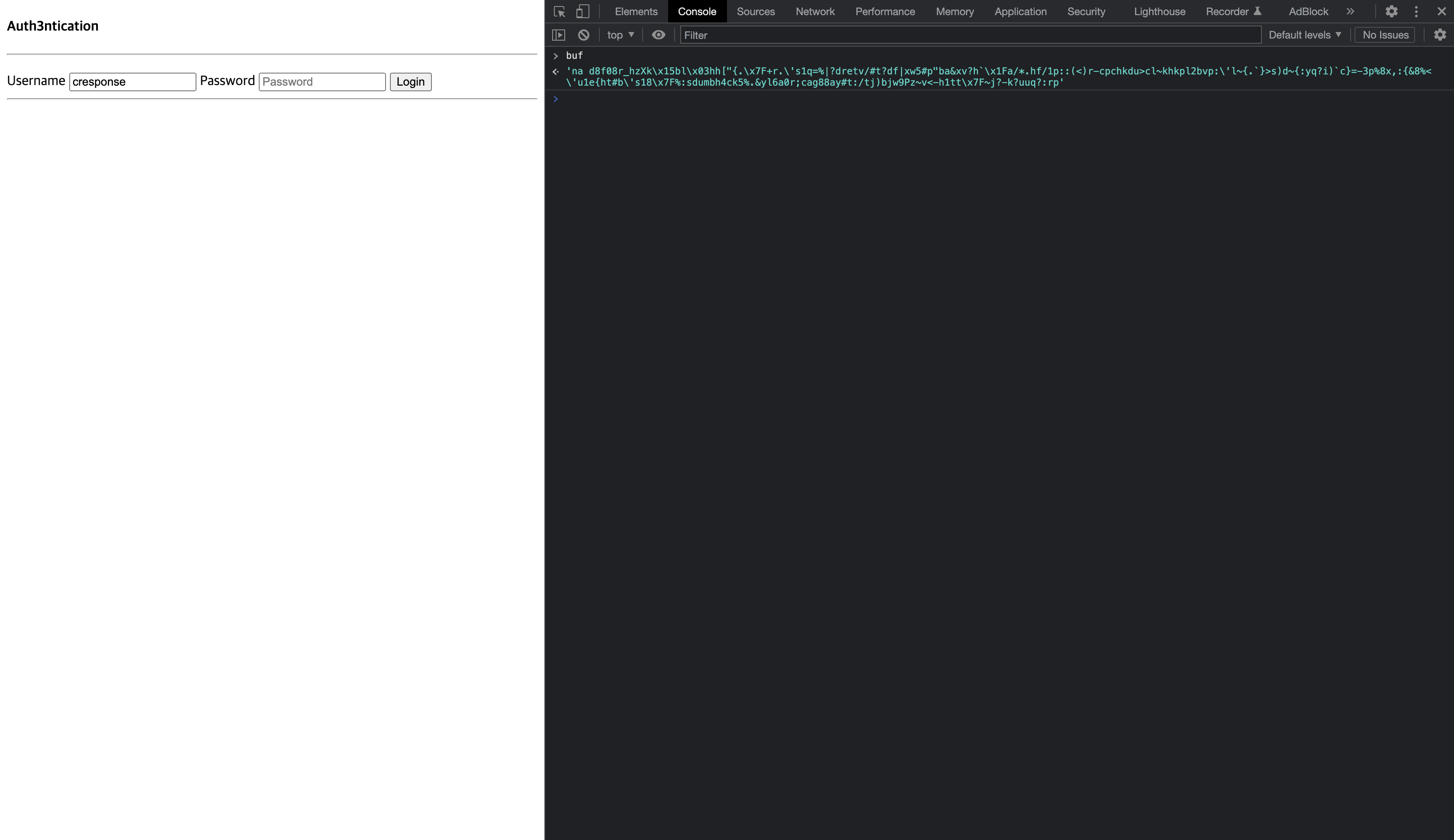This screenshot has height=840, width=1454.
Task: Open the console settings gear icon
Action: tap(1440, 35)
